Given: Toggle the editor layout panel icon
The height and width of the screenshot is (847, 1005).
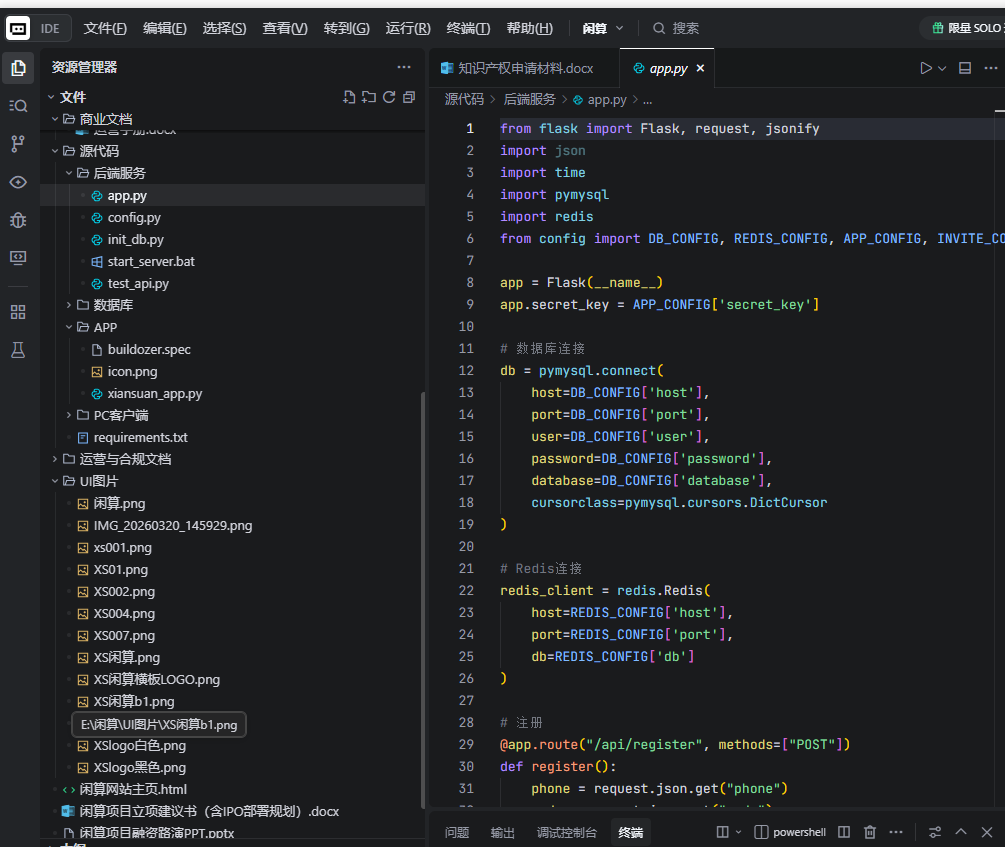Looking at the screenshot, I should click(965, 68).
